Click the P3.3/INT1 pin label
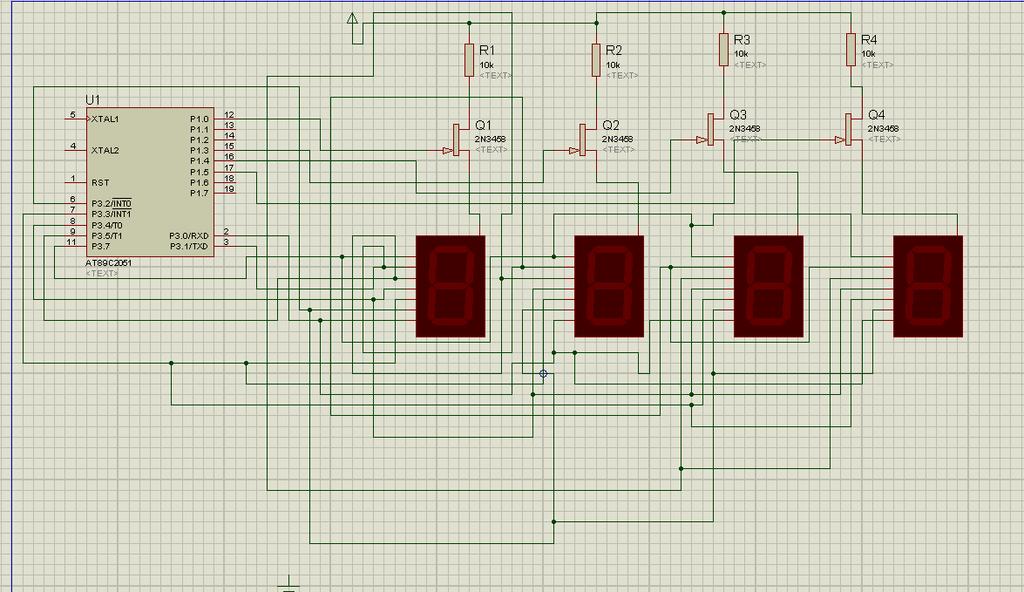The image size is (1024, 592). [x=111, y=214]
